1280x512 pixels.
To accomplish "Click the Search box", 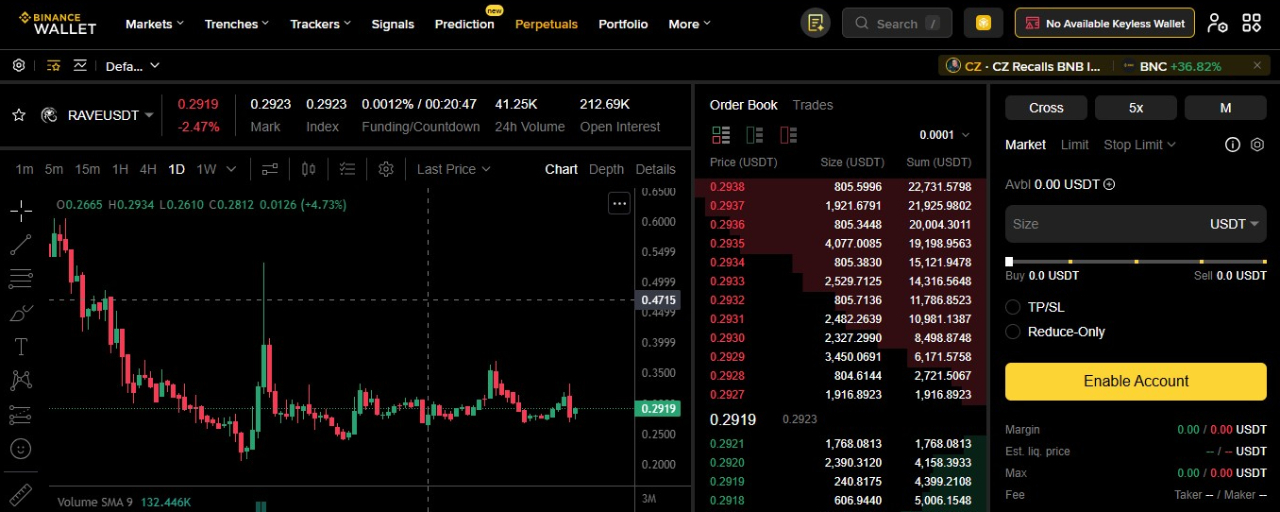I will pos(897,23).
